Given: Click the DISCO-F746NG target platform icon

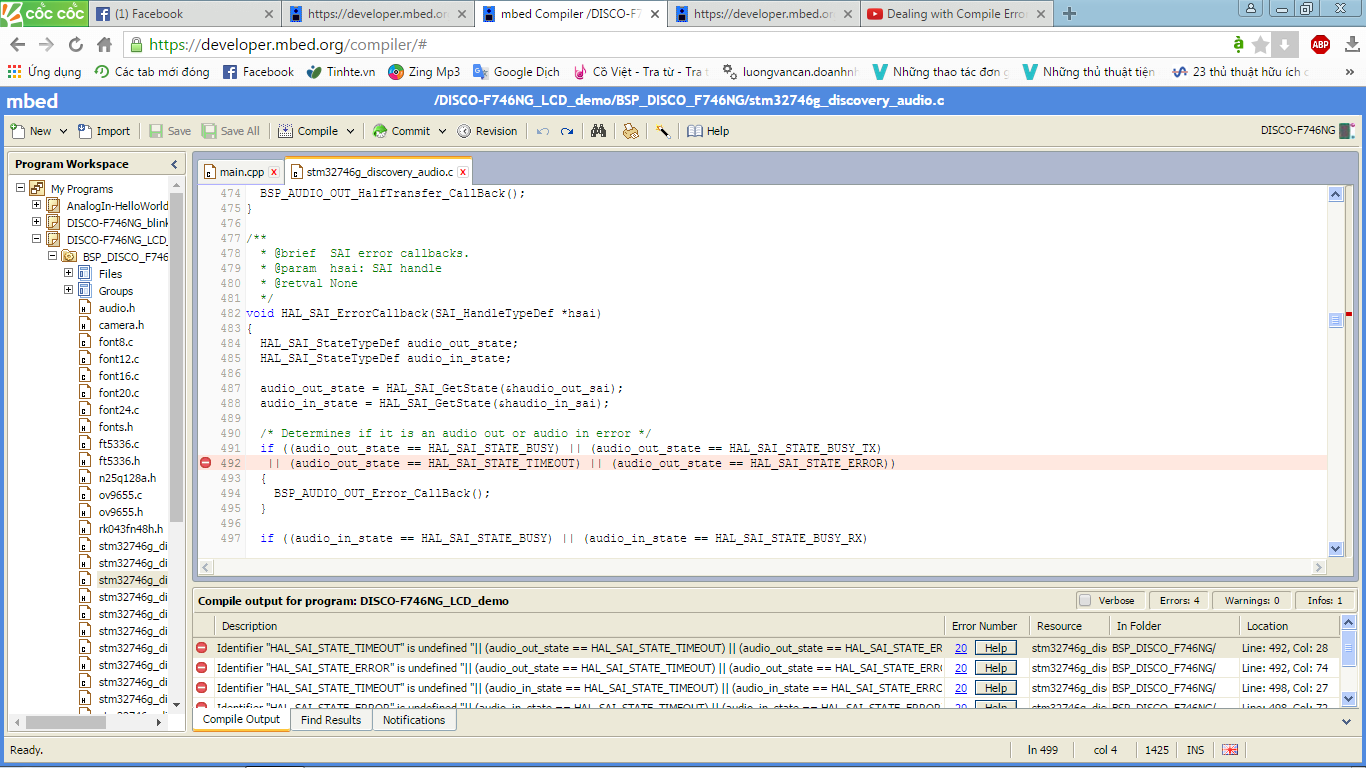Looking at the screenshot, I should (x=1346, y=131).
